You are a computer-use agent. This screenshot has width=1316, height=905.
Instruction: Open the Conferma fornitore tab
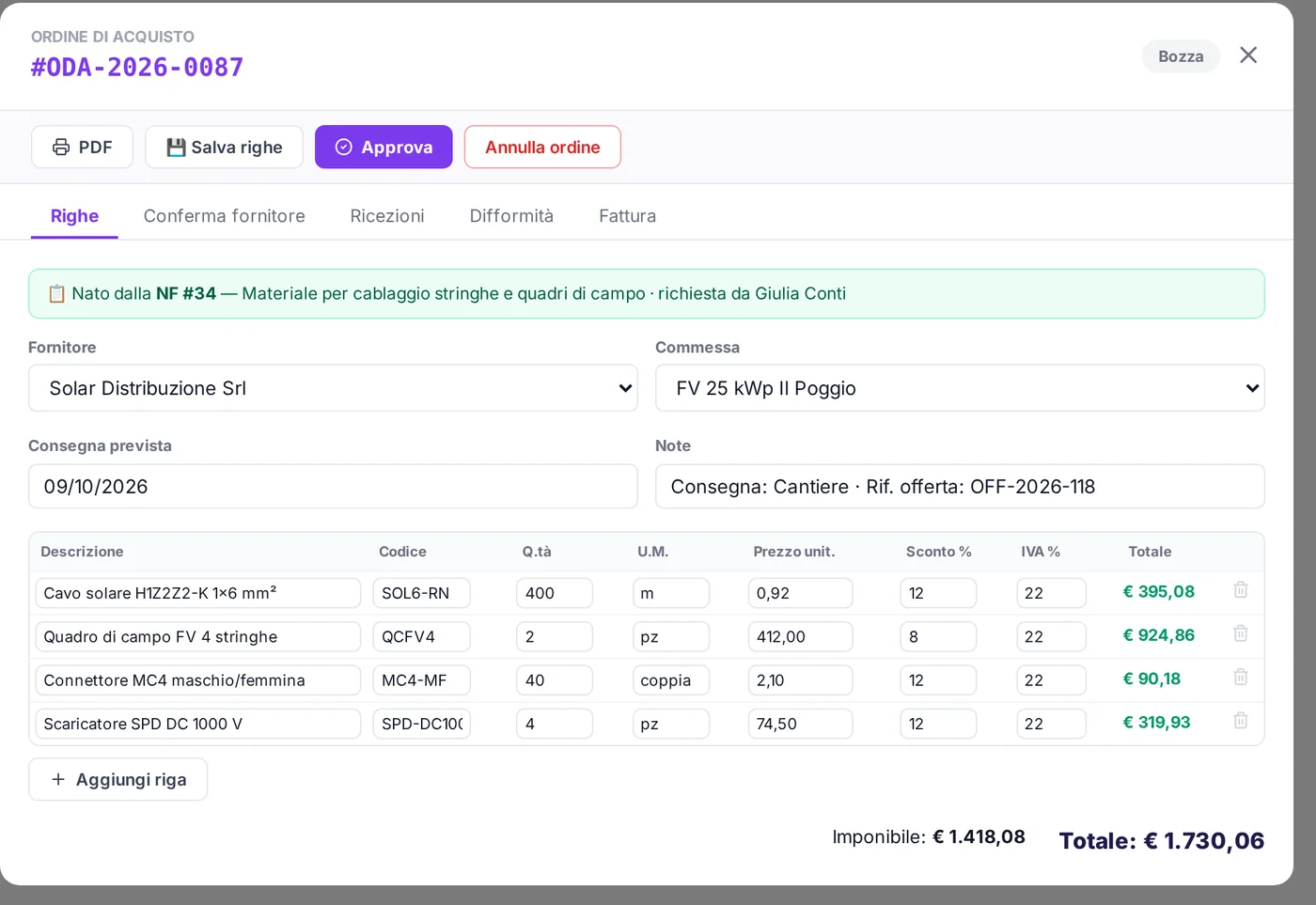(x=225, y=216)
